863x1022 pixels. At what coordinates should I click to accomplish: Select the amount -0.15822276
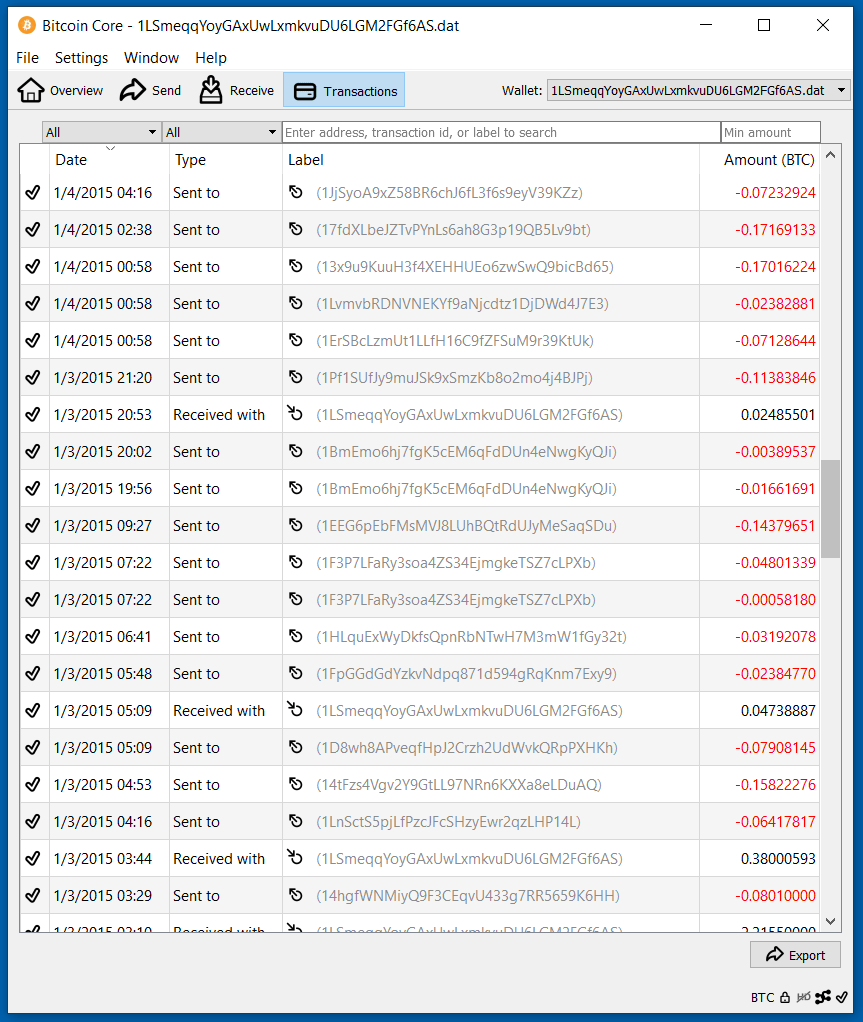pyautogui.click(x=775, y=785)
